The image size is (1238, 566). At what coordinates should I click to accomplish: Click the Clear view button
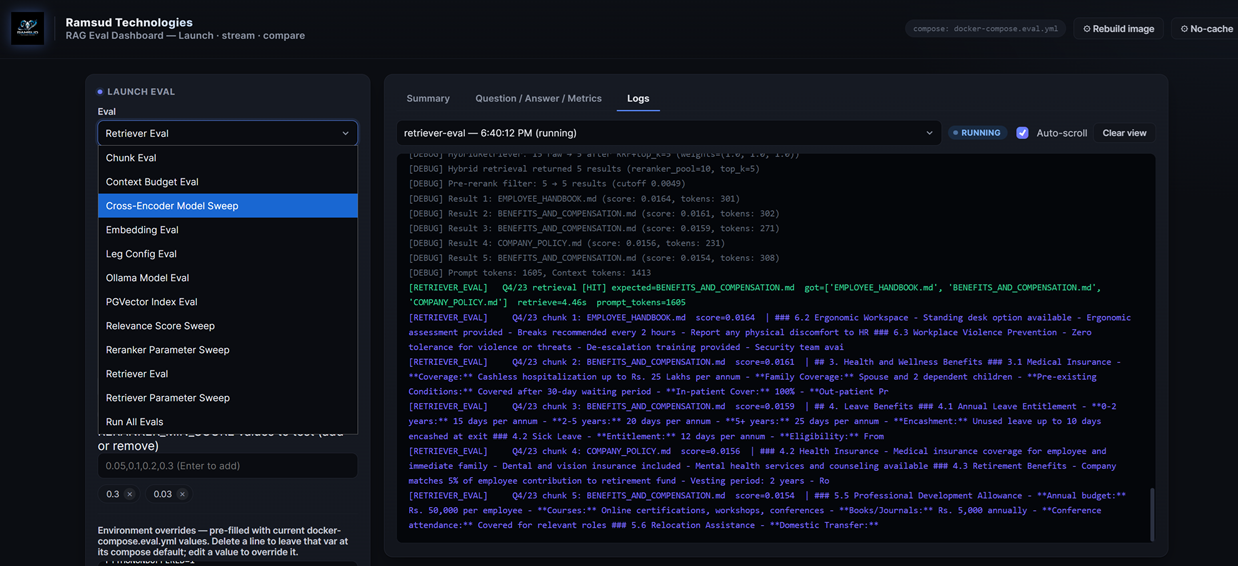click(1124, 133)
